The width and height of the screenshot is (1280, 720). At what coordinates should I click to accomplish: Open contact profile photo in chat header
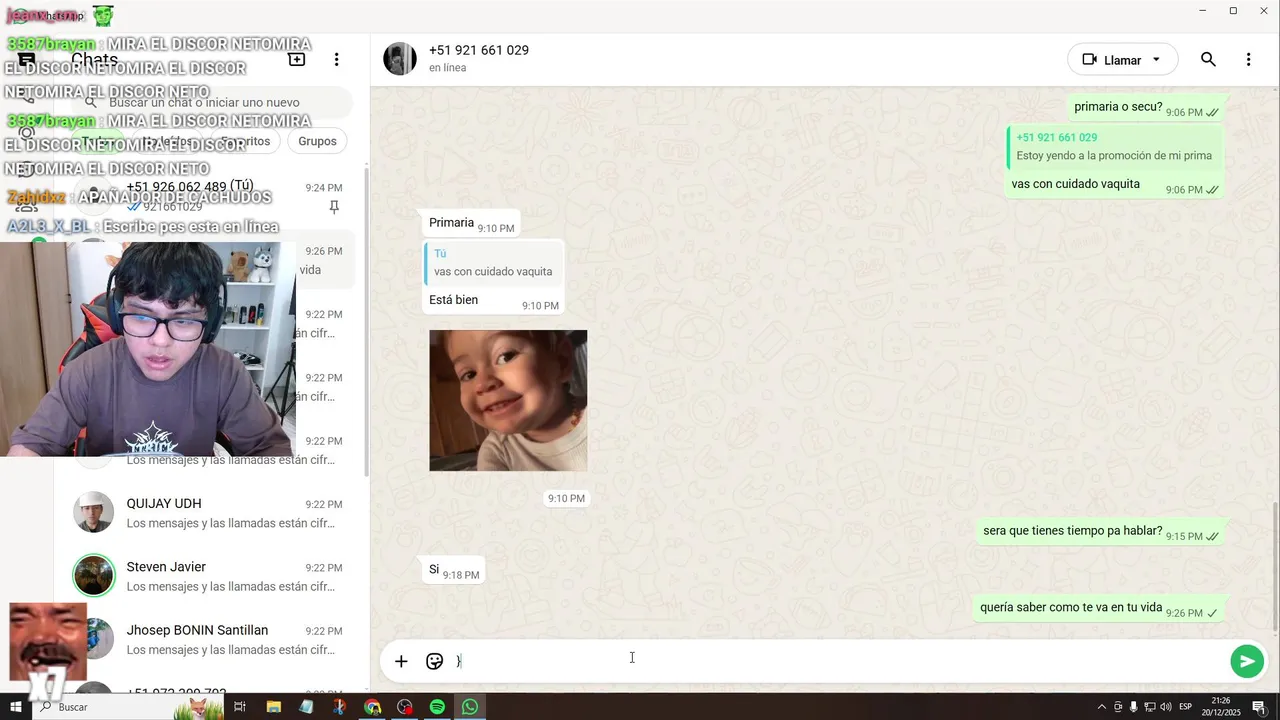tap(400, 59)
